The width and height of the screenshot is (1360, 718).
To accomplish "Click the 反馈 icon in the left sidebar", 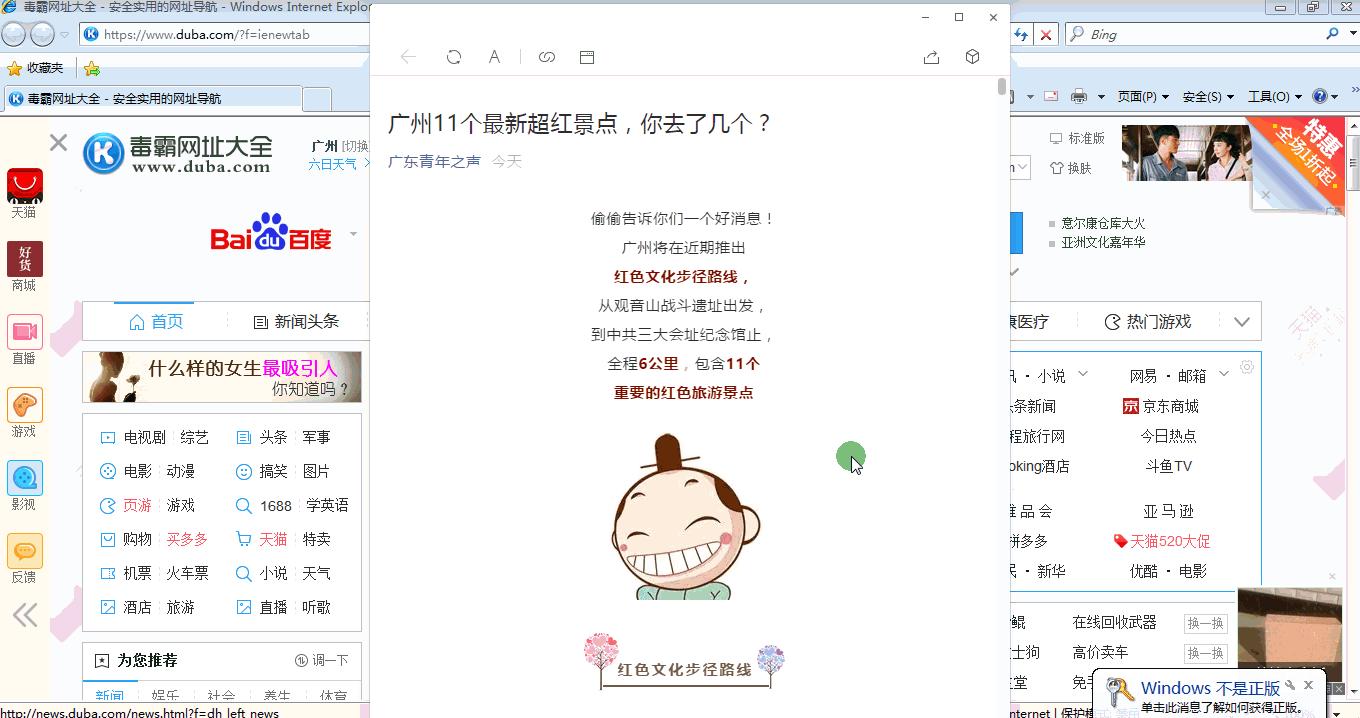I will [x=24, y=551].
